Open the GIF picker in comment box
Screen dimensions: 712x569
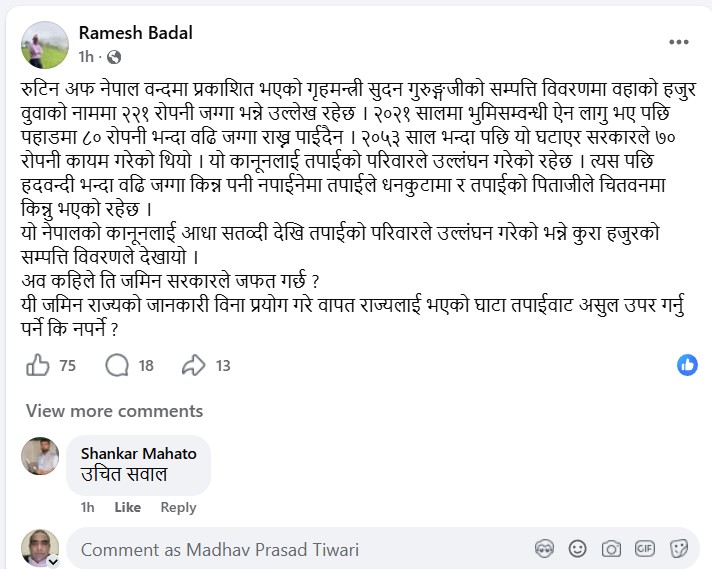644,549
